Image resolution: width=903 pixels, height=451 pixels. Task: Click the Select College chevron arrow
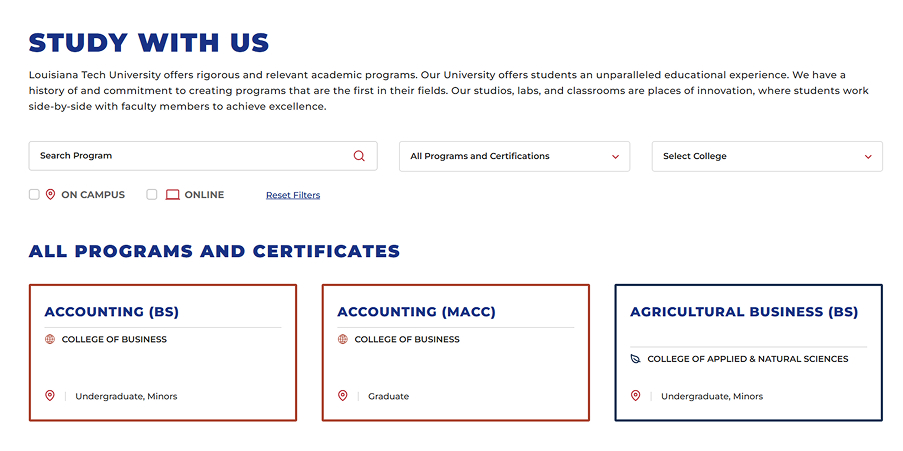867,157
